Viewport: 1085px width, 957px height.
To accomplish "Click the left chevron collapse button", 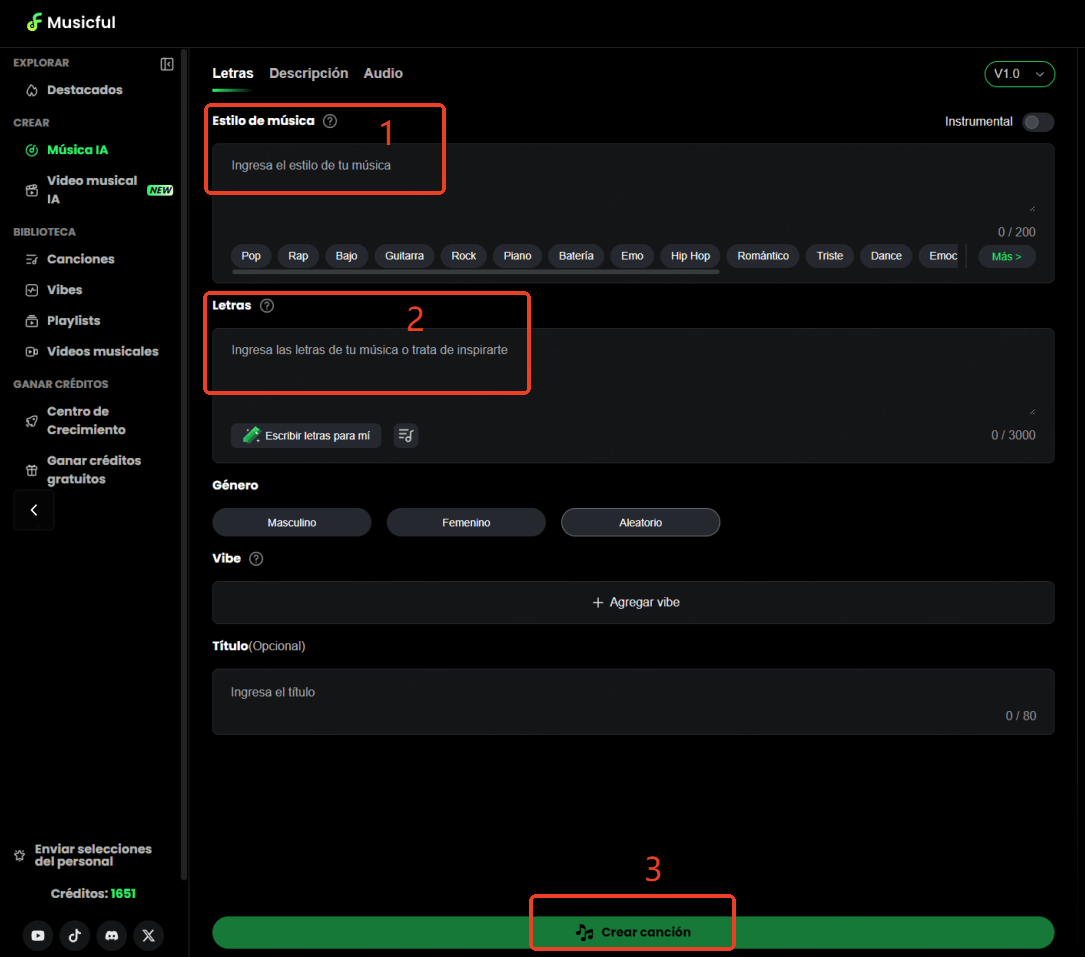I will click(34, 510).
